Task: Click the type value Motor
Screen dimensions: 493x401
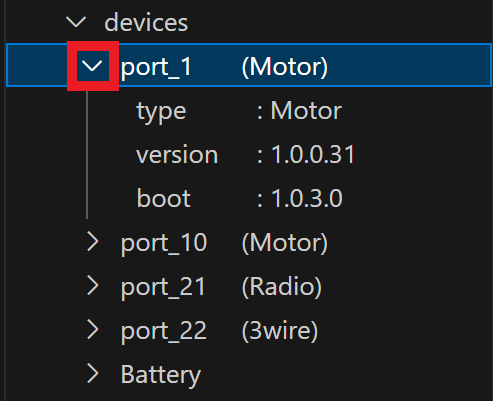Action: point(306,111)
